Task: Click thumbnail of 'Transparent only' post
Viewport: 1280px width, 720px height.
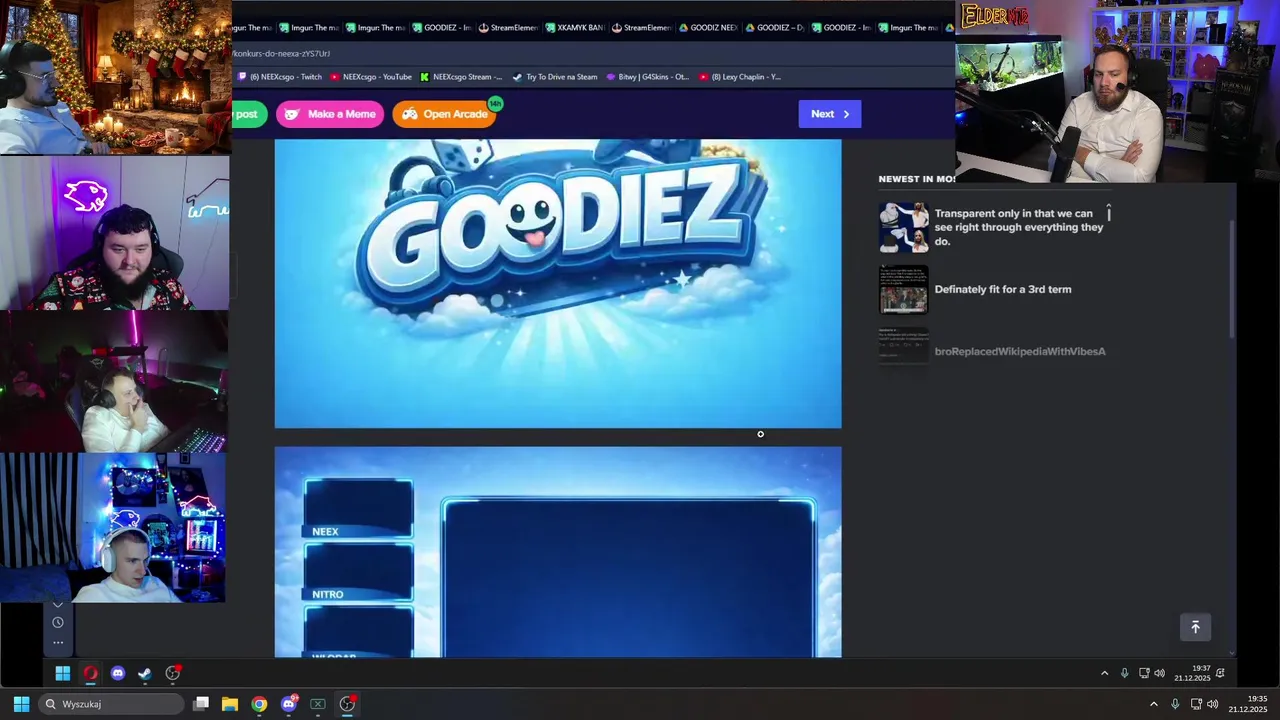Action: pyautogui.click(x=904, y=227)
